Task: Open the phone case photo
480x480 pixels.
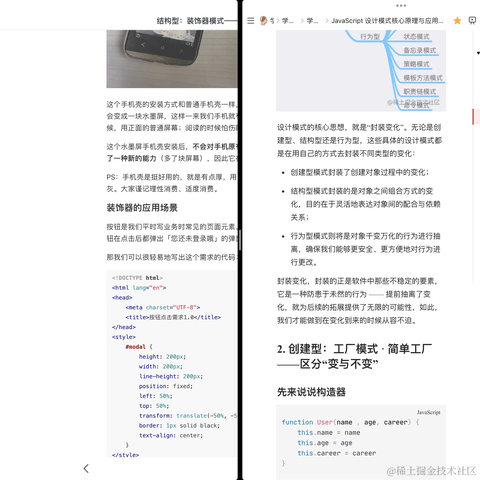Action: (172, 59)
